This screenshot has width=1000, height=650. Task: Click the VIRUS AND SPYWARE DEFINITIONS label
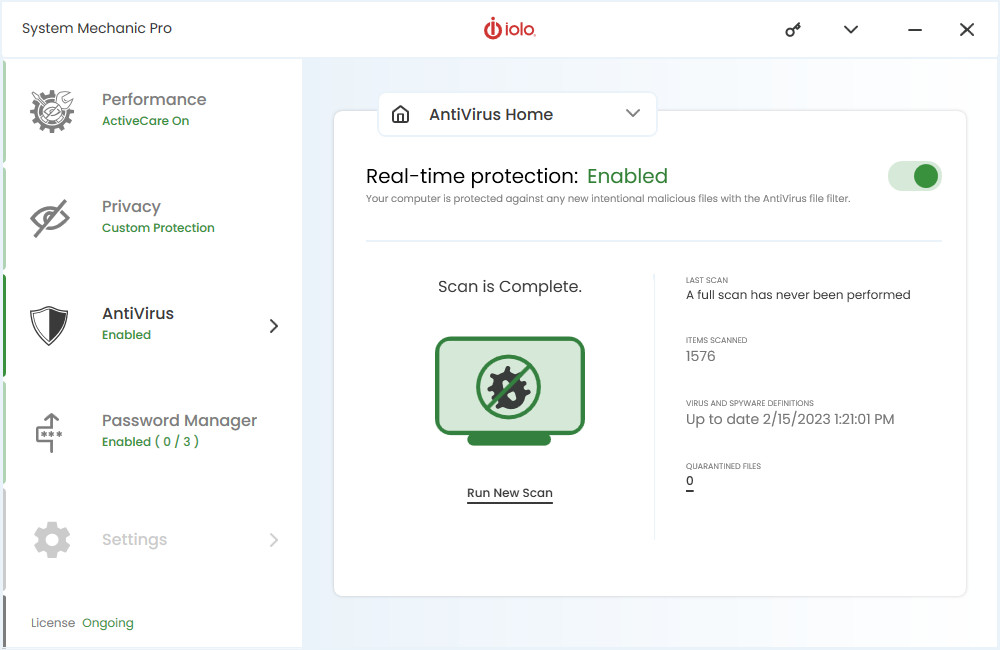pos(749,403)
